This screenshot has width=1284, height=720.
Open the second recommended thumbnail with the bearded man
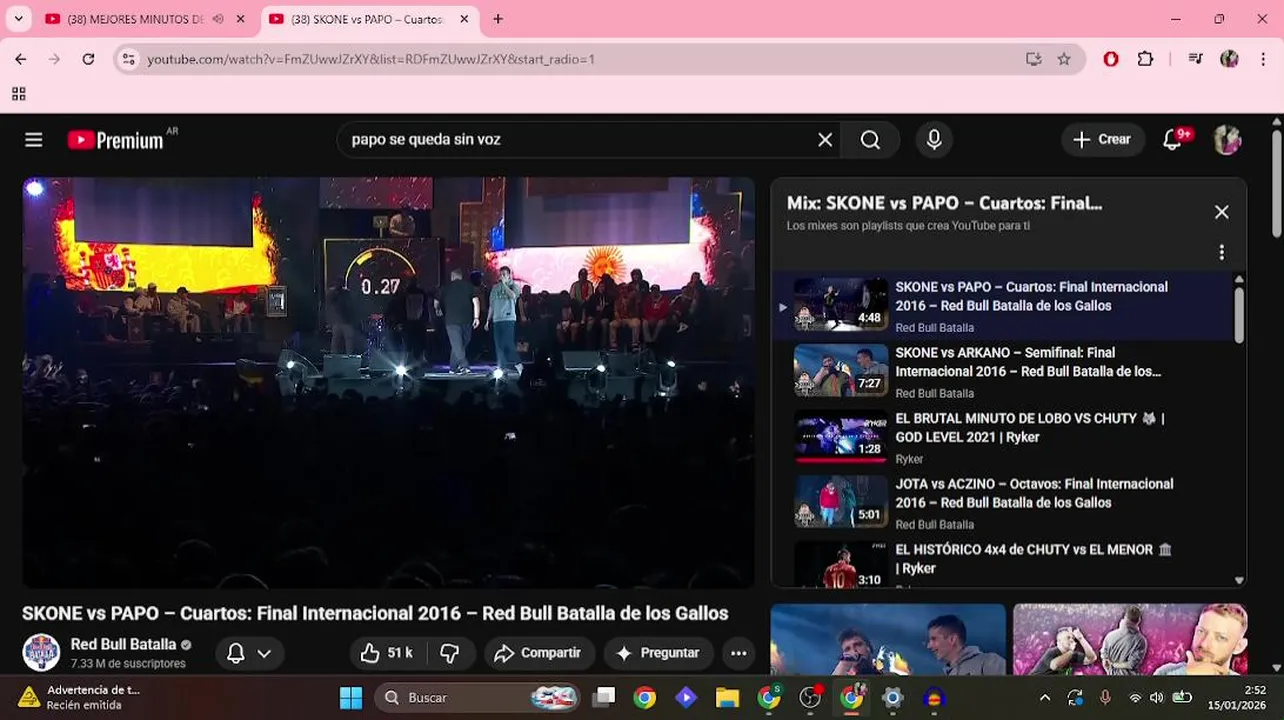tap(1130, 640)
